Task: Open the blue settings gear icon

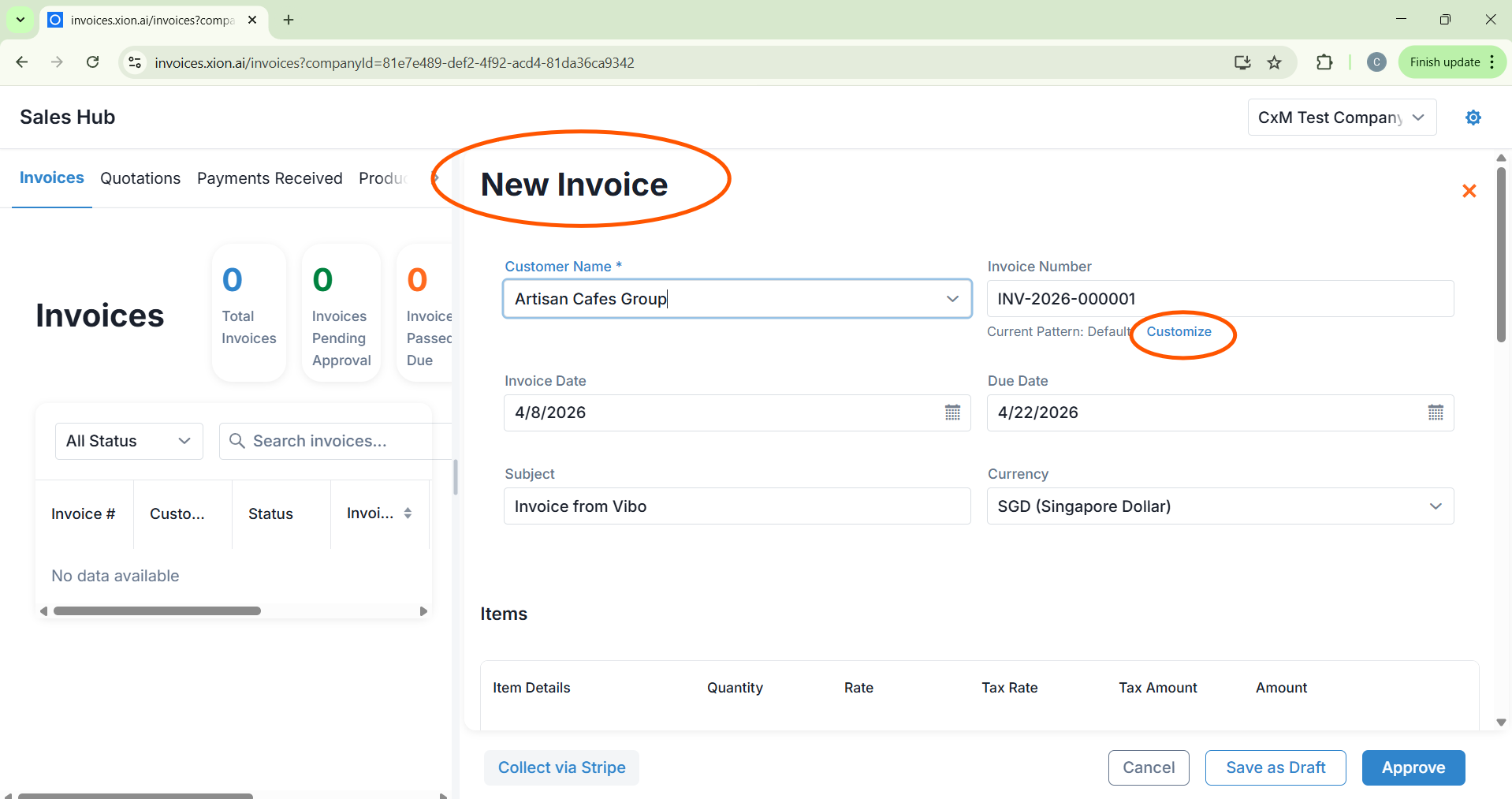Action: click(1473, 118)
